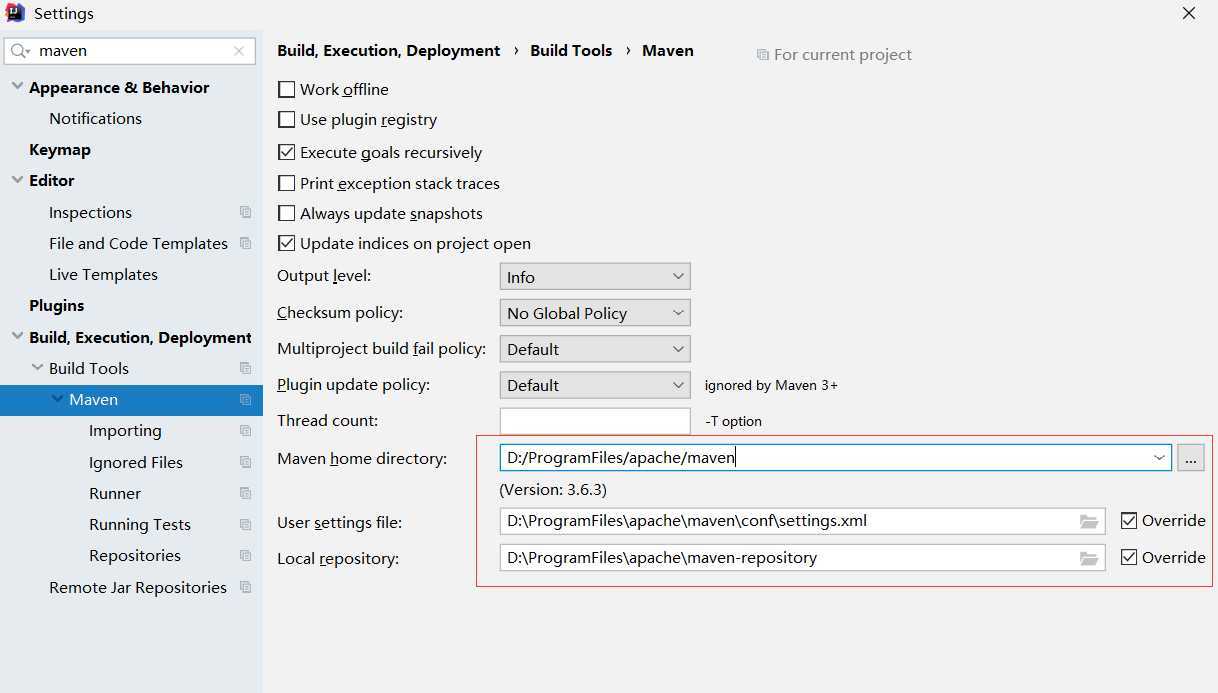The width and height of the screenshot is (1218, 693).
Task: Open the Output level dropdown
Action: click(x=594, y=277)
